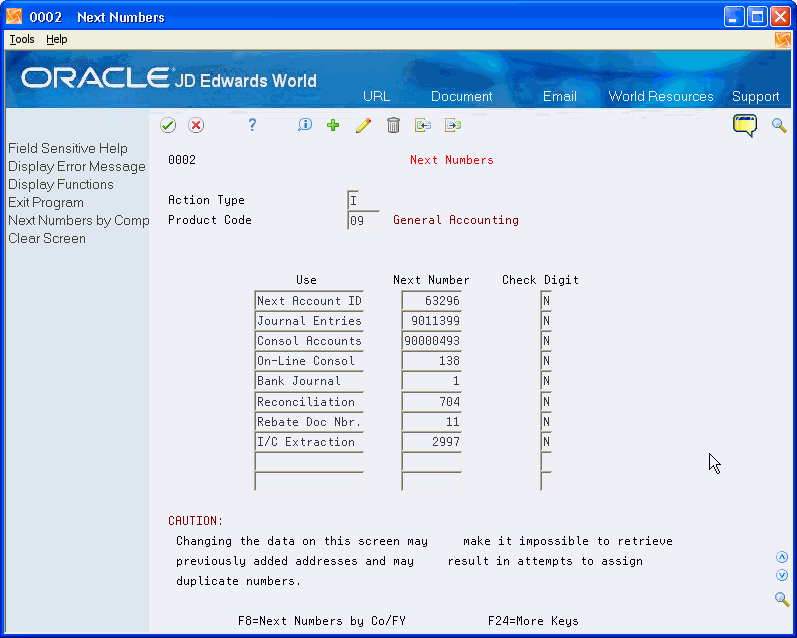The width and height of the screenshot is (797, 638).
Task: Click Rebate Doc next number field showing 11
Action: 432,421
